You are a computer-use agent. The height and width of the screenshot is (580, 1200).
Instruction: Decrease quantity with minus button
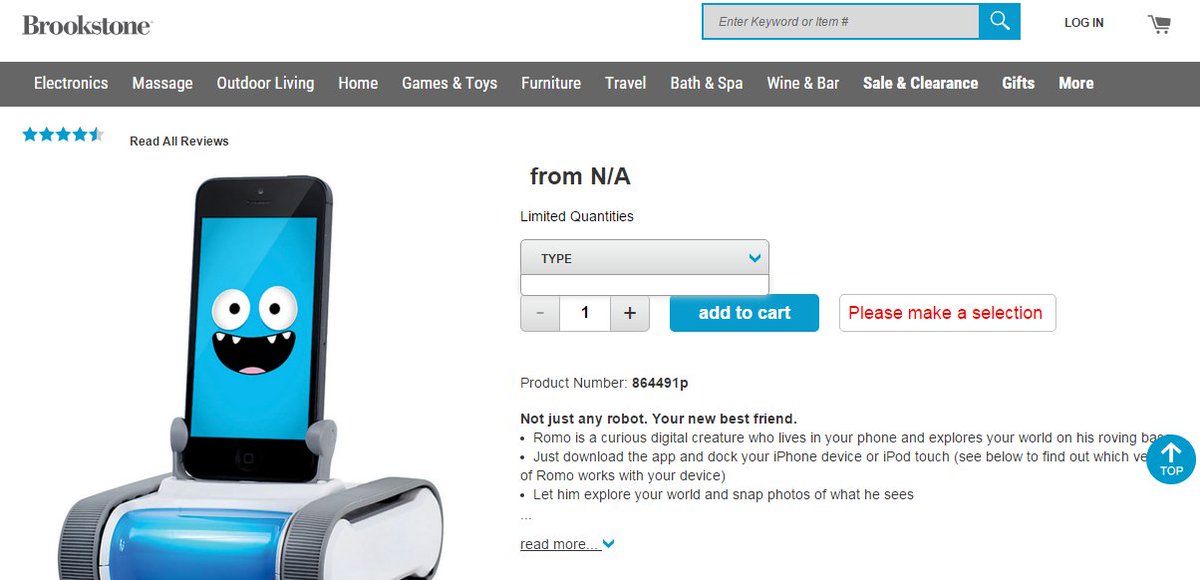coord(540,313)
